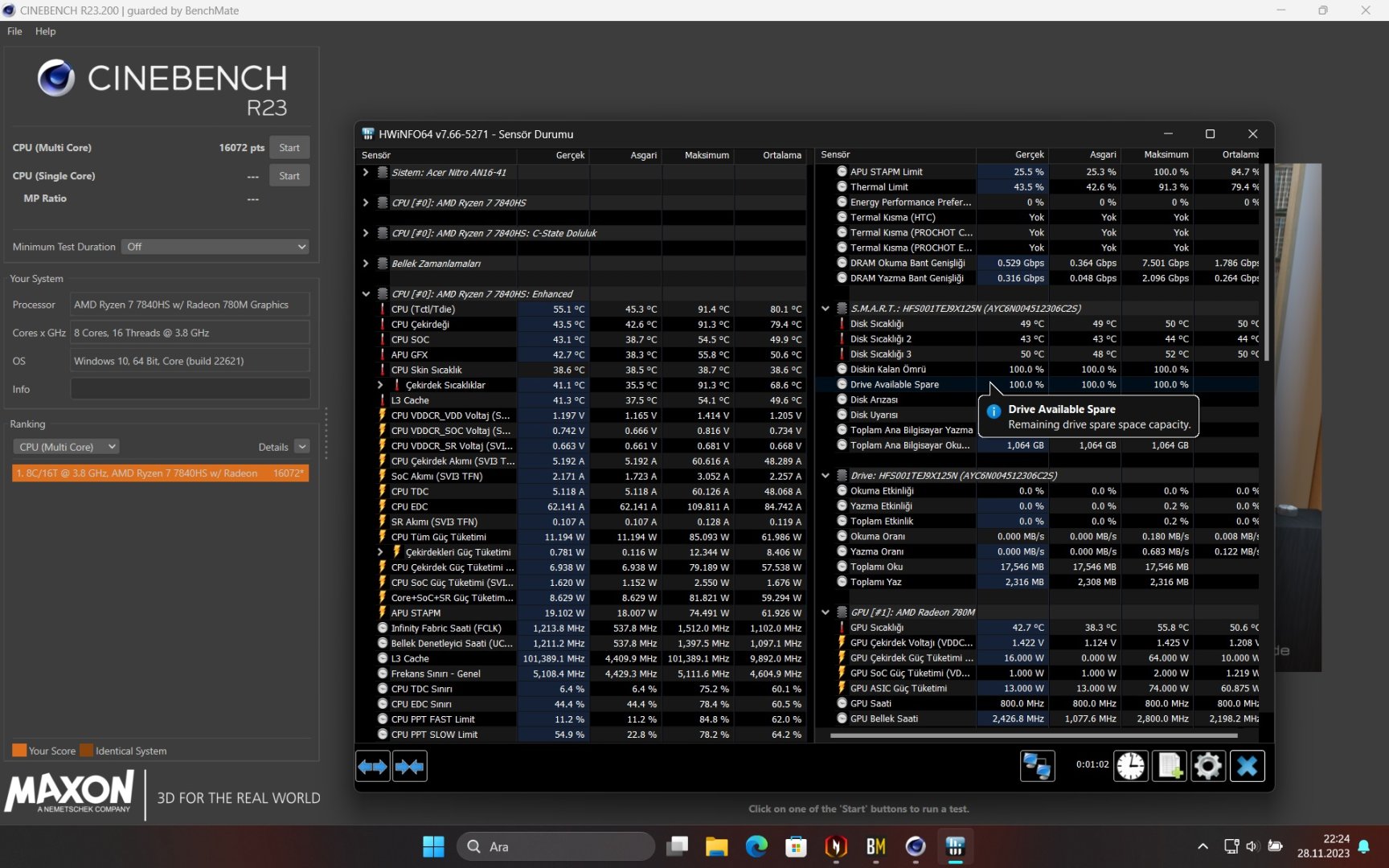Open Windows Start menu
The height and width of the screenshot is (868, 1389).
pos(433,846)
